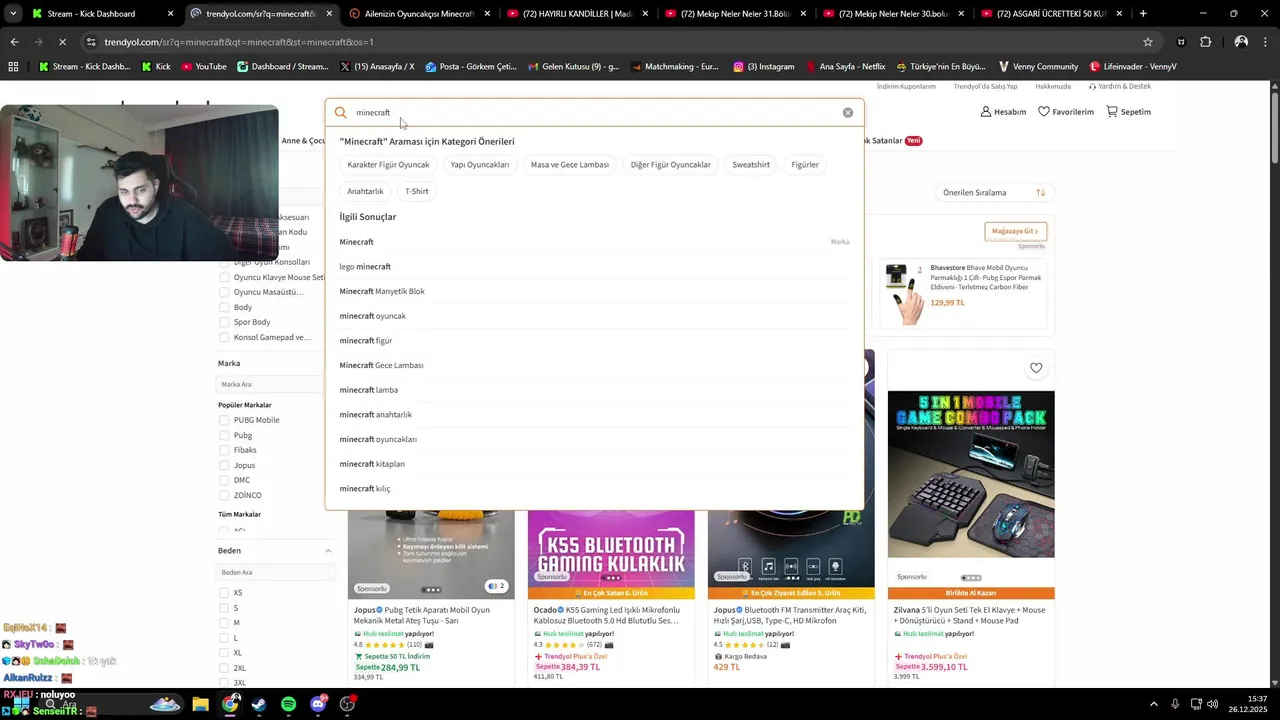Image resolution: width=1280 pixels, height=720 pixels.
Task: Open YouTube bookmark
Action: tap(204, 67)
